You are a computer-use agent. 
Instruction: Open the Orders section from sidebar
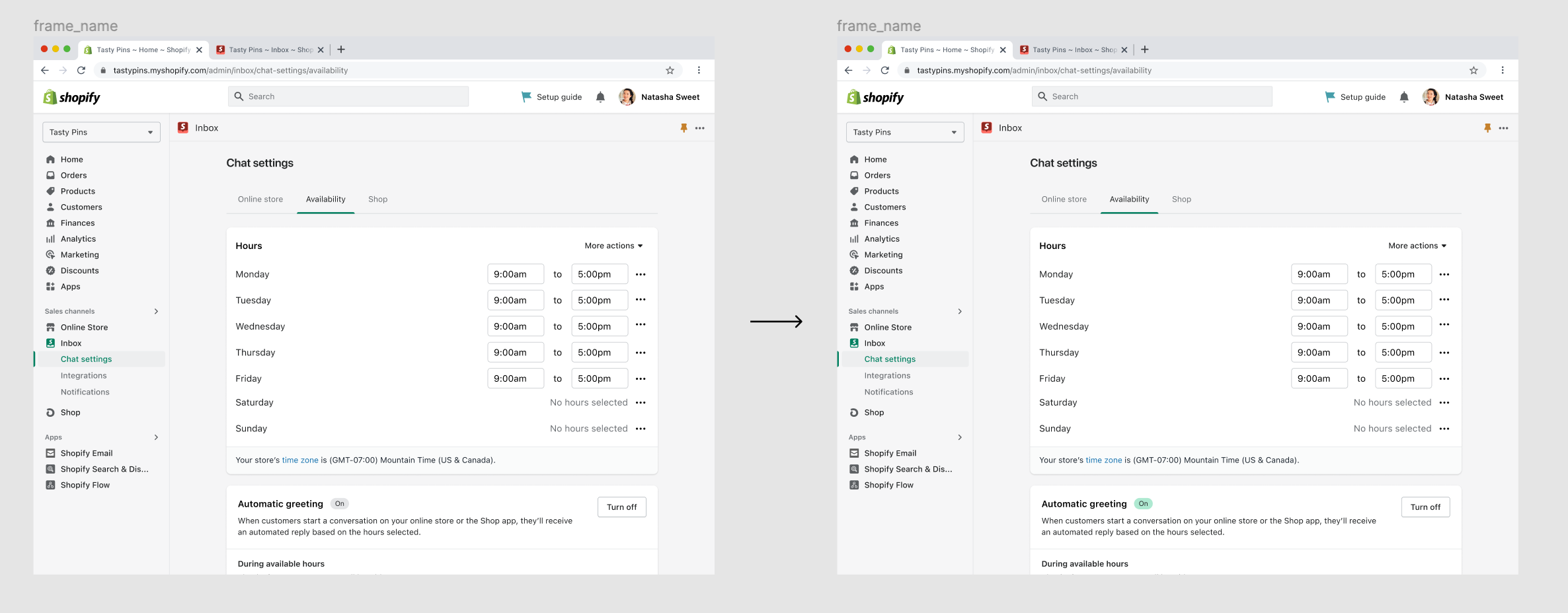pyautogui.click(x=73, y=175)
